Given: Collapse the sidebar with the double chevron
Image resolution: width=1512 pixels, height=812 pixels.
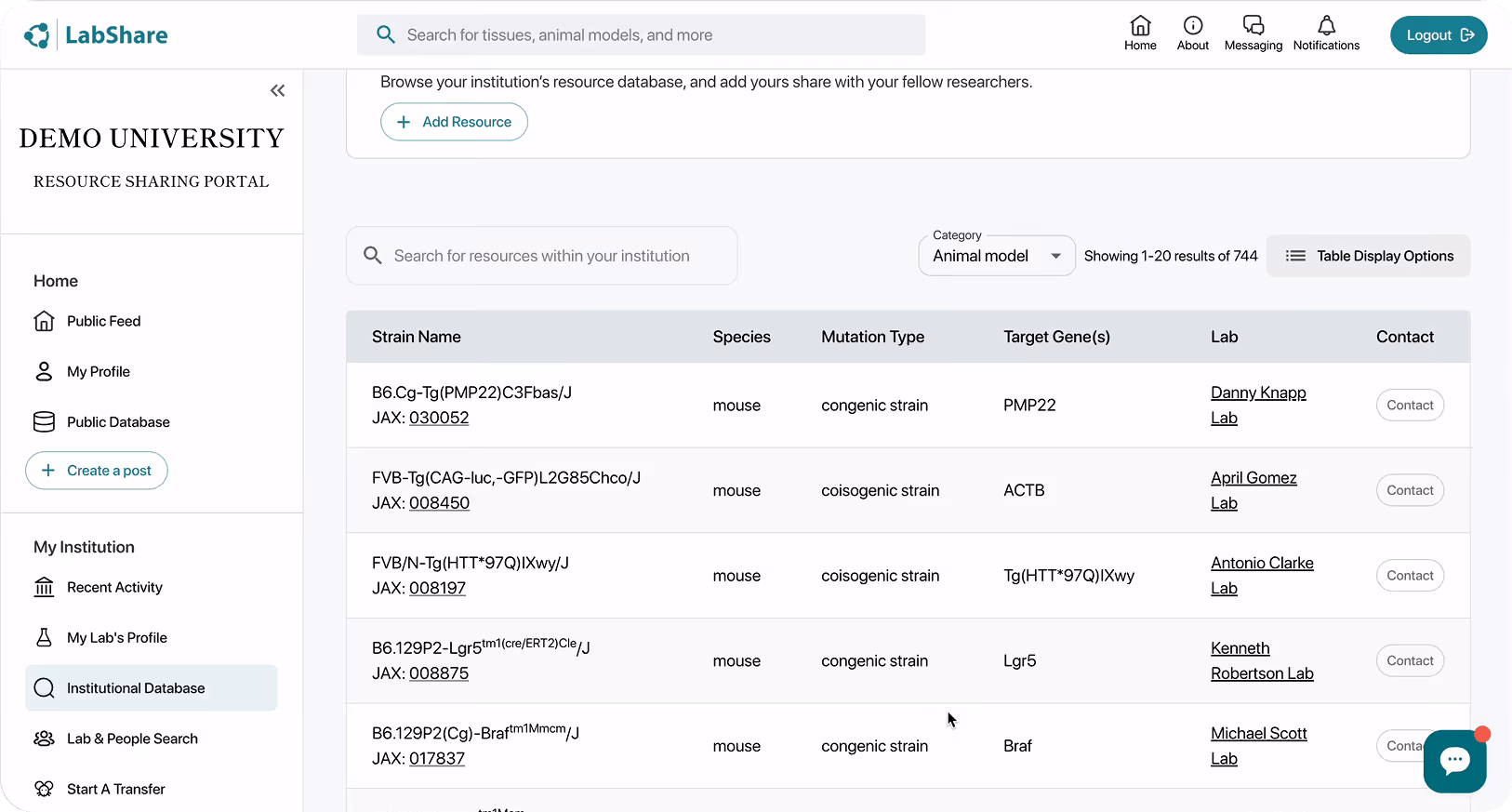Looking at the screenshot, I should point(277,90).
